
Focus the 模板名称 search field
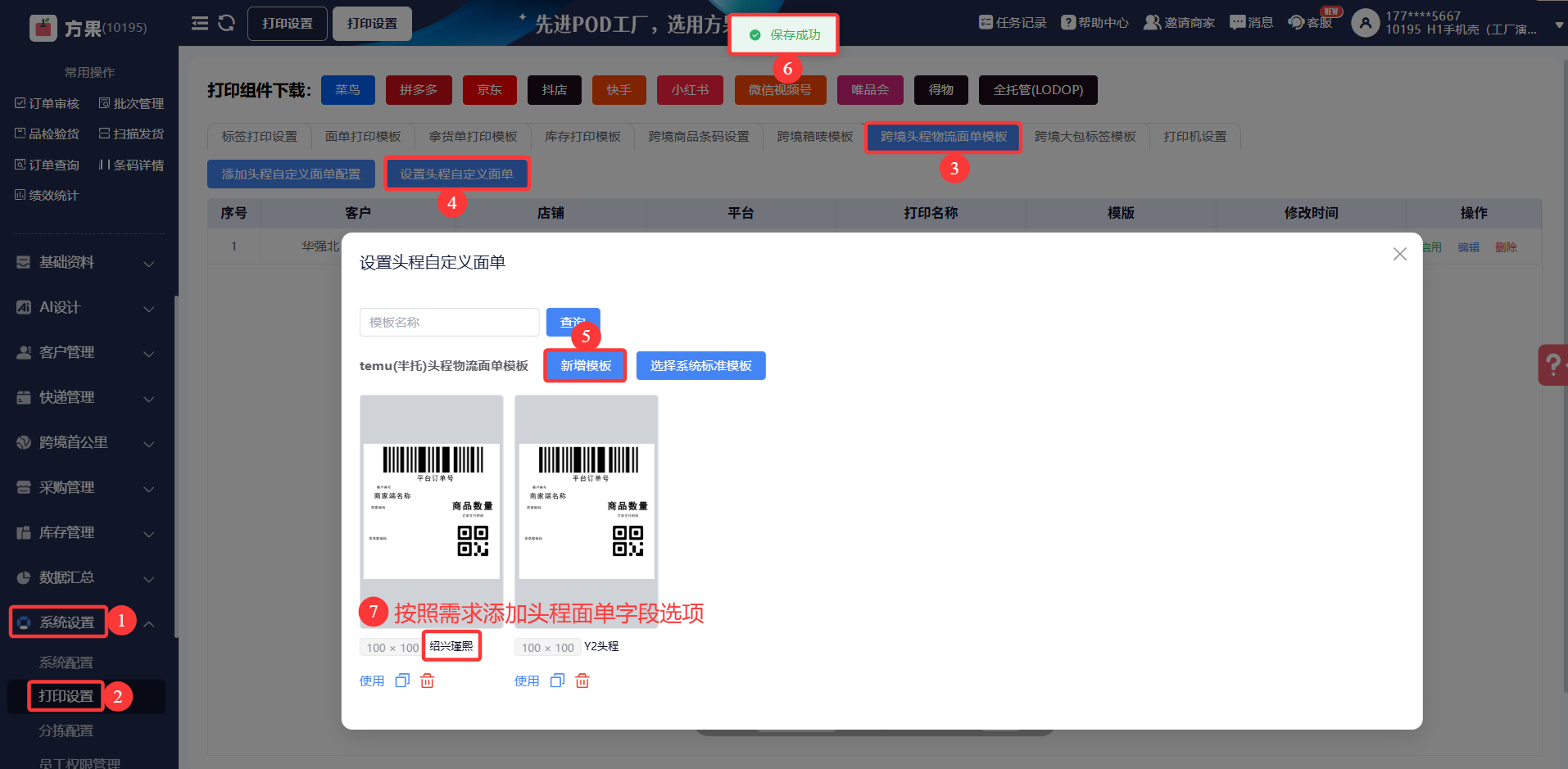tap(449, 323)
